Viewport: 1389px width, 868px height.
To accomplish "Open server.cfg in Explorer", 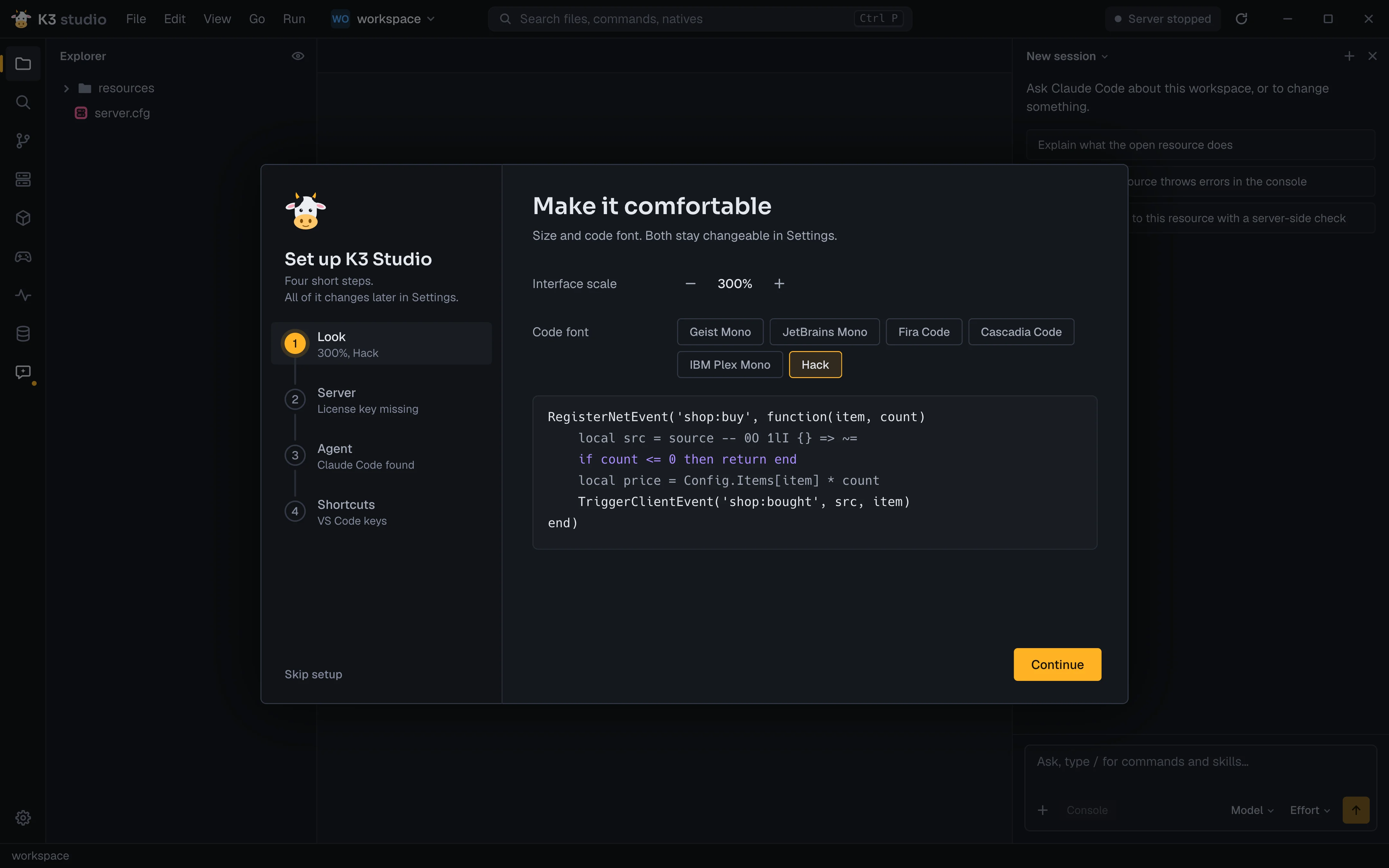I will tap(181, 113).
